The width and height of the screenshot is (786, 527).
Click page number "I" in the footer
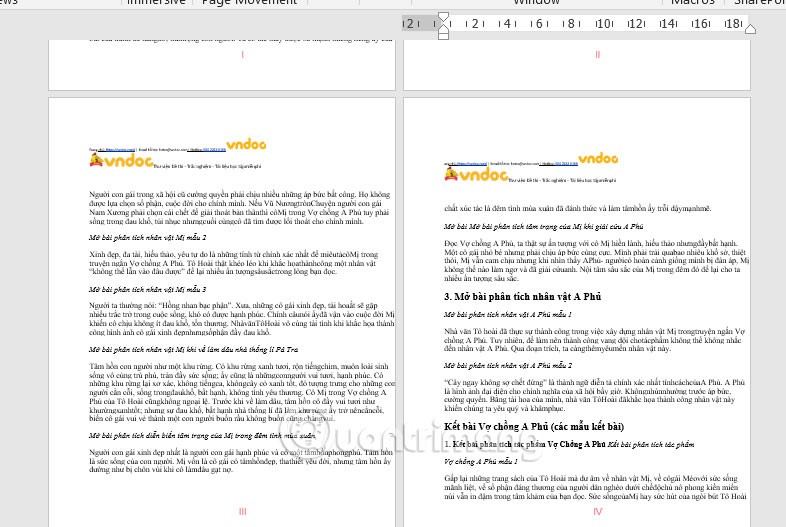(243, 55)
